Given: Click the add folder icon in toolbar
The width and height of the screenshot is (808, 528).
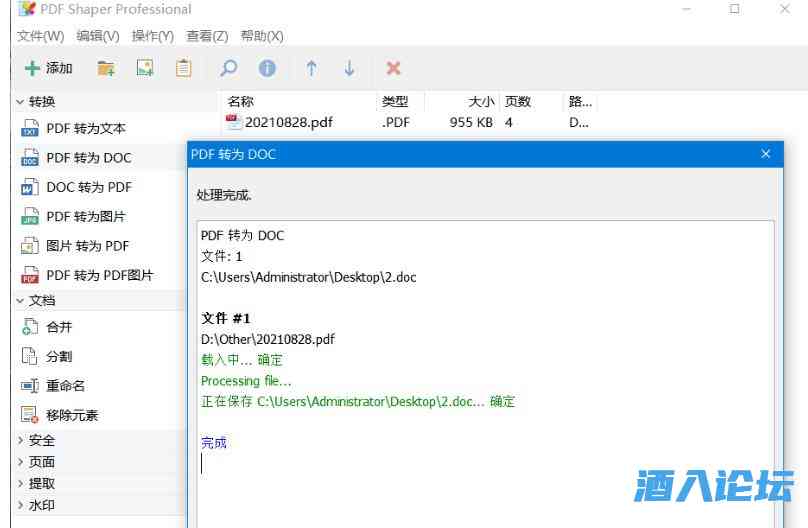Looking at the screenshot, I should tap(106, 68).
